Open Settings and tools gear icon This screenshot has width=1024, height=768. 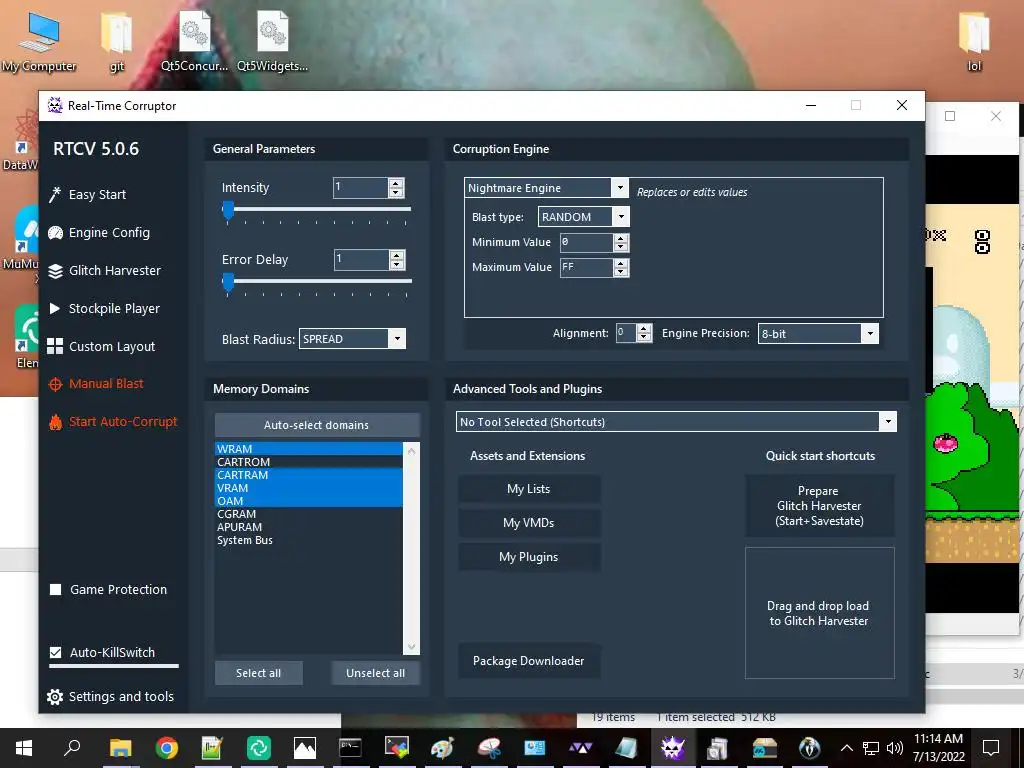click(56, 697)
